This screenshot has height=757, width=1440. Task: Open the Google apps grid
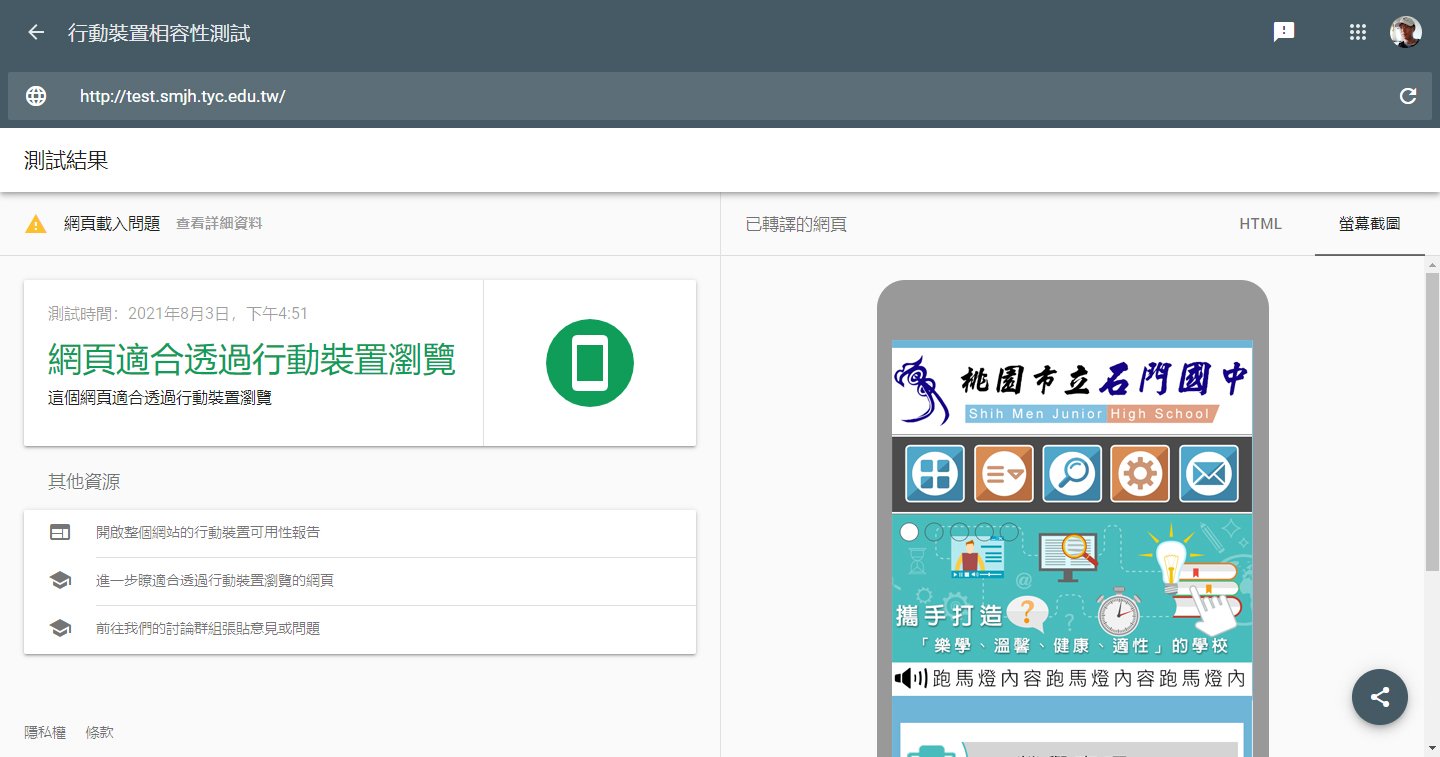tap(1357, 32)
